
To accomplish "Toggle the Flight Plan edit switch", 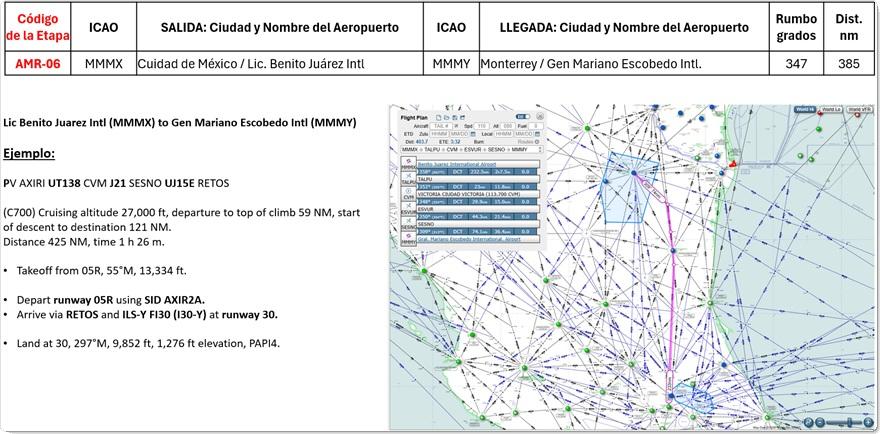I will point(522,116).
